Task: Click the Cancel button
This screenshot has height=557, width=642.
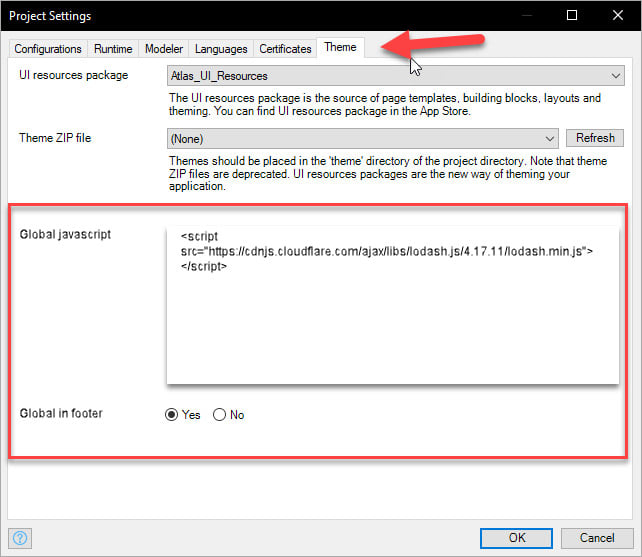Action: pyautogui.click(x=597, y=538)
